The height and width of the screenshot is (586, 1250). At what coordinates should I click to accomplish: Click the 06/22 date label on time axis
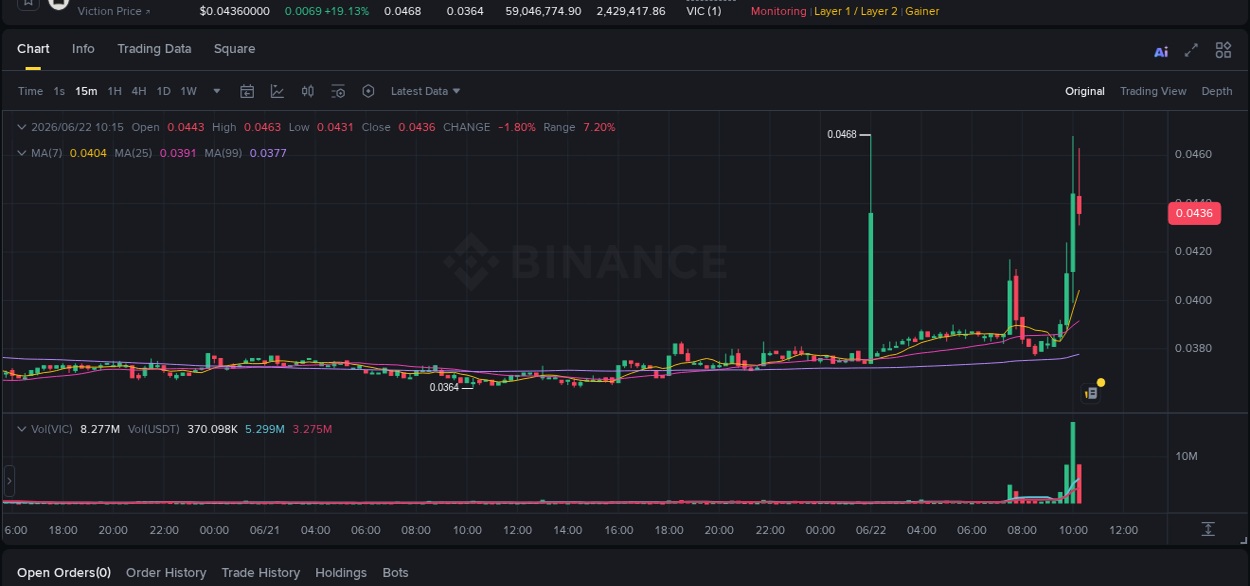tap(871, 530)
